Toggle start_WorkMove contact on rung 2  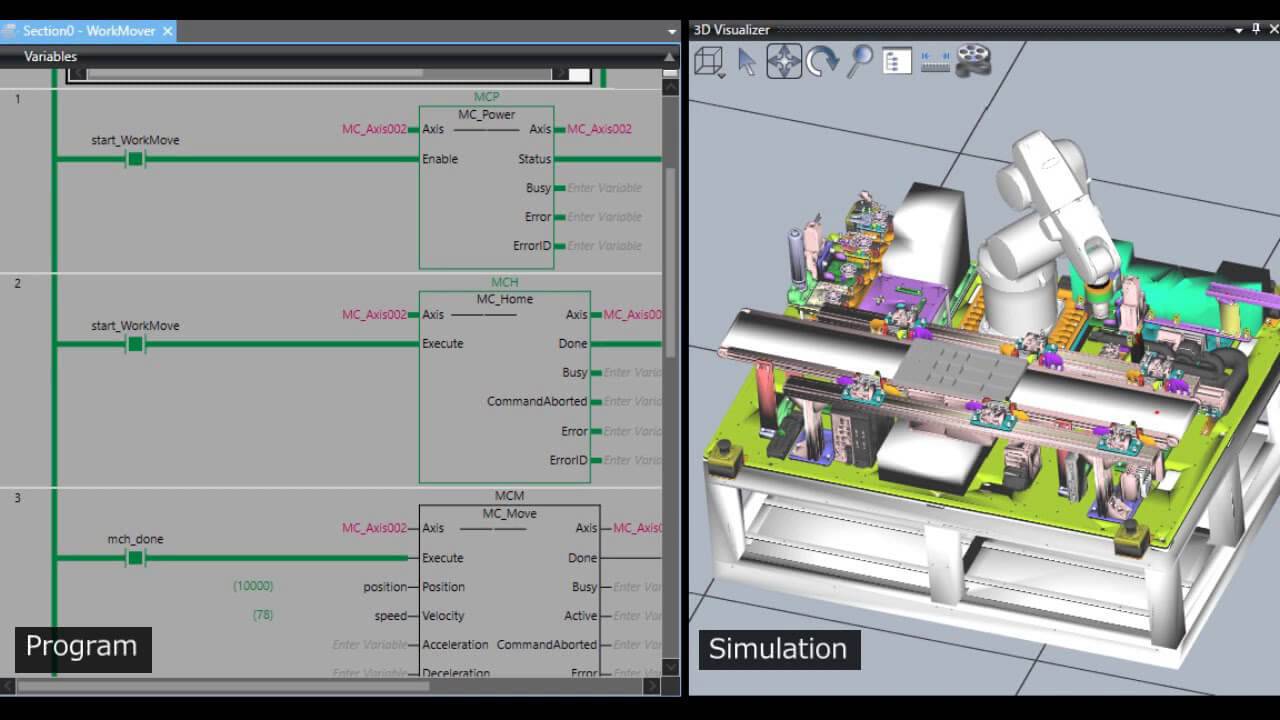(x=135, y=344)
